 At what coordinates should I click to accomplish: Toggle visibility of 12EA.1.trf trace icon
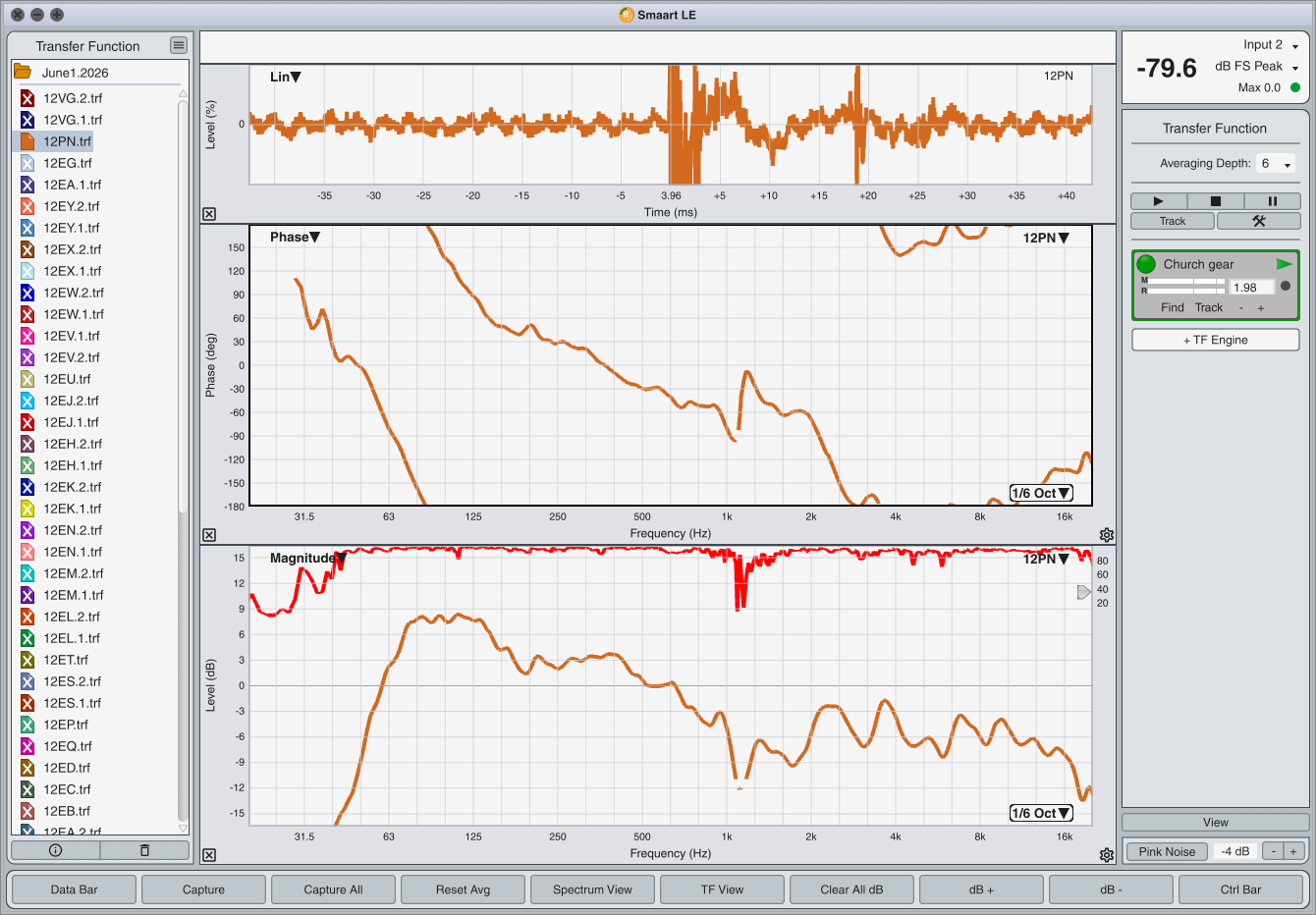(x=27, y=185)
